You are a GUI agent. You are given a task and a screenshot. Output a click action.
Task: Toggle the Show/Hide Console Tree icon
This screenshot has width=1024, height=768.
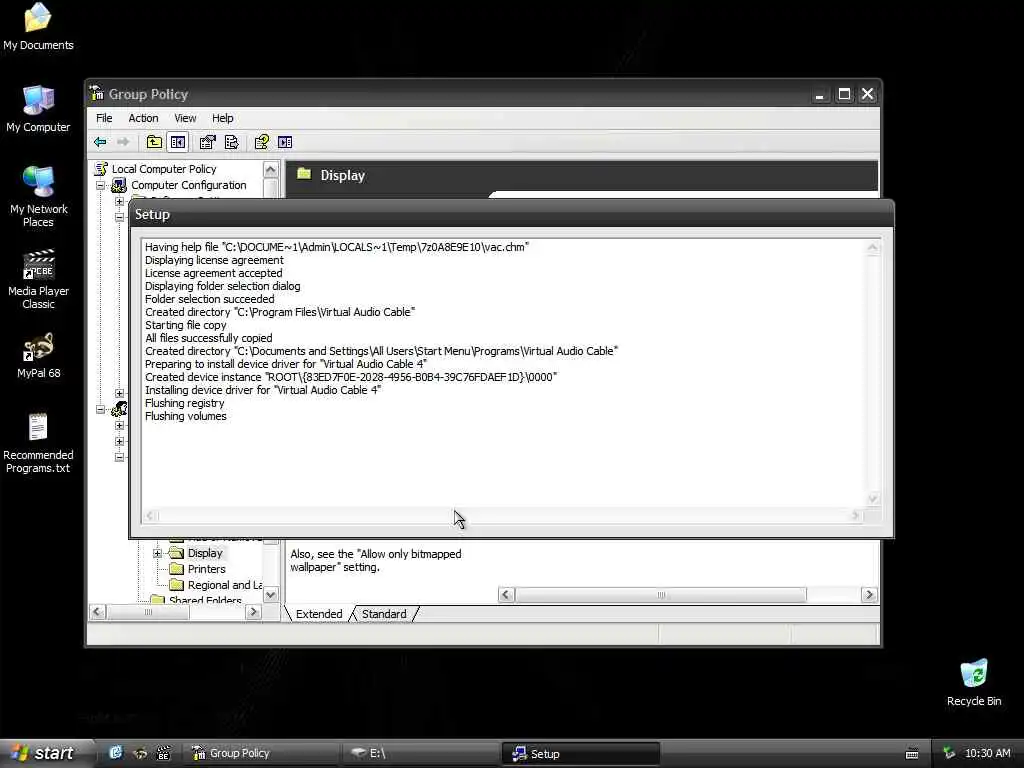click(x=178, y=142)
